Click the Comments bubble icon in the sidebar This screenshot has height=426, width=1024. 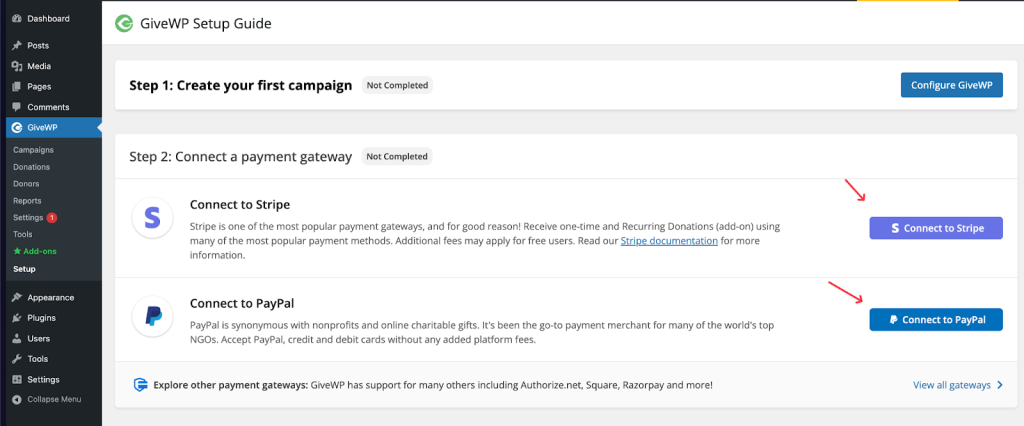(x=16, y=107)
